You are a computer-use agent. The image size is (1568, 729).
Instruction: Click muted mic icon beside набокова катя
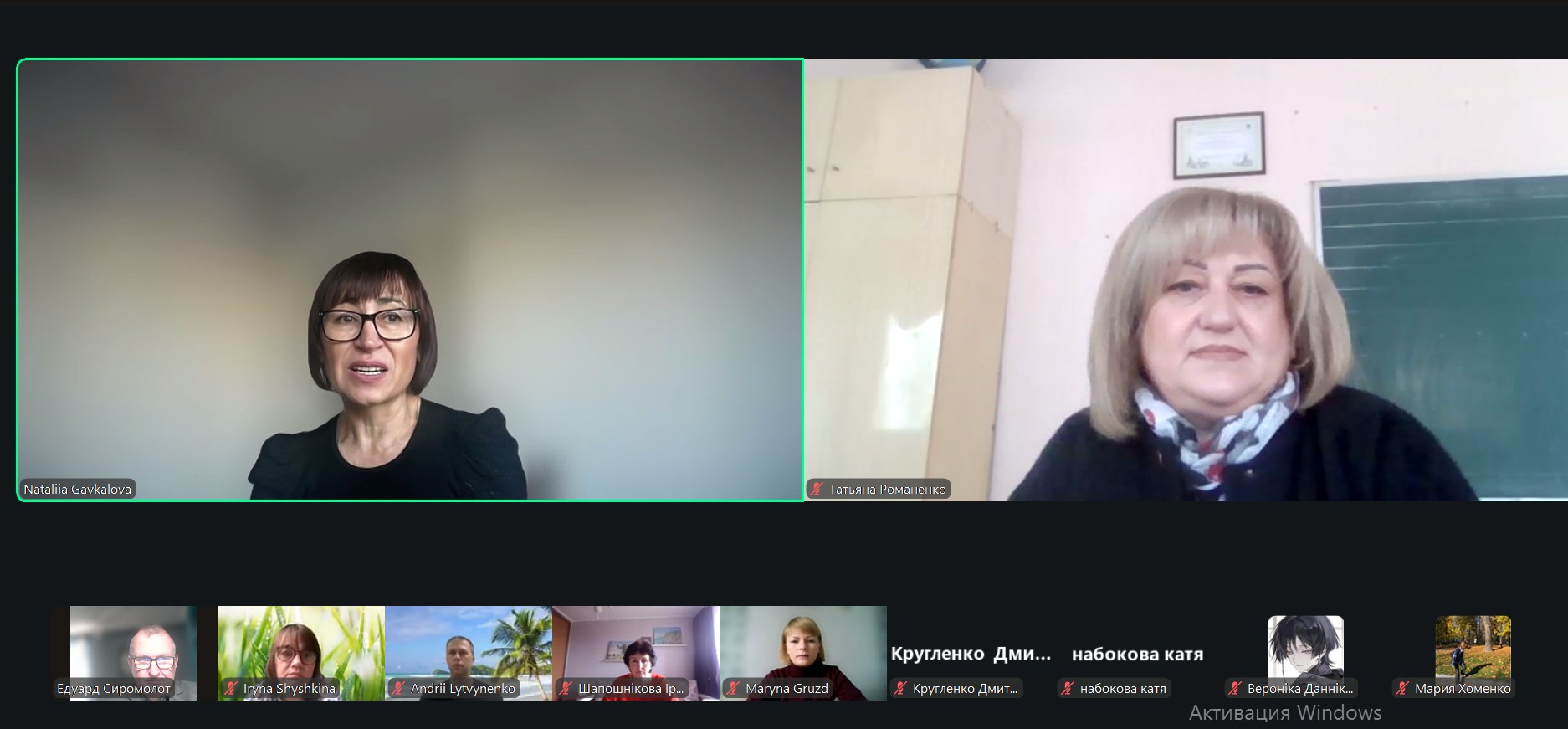pos(1068,689)
